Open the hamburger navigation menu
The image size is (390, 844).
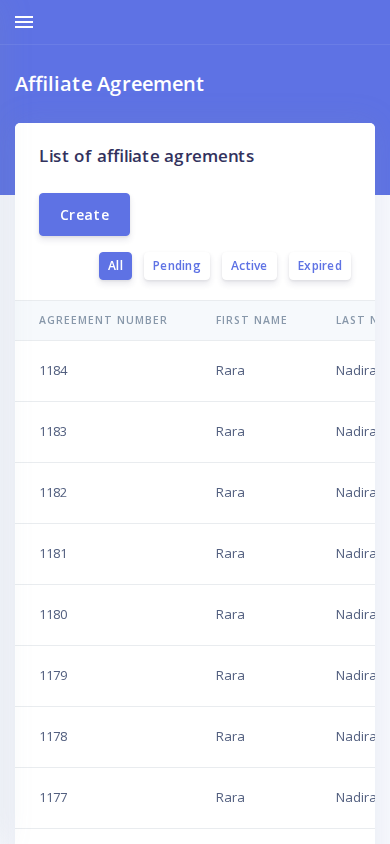24,22
